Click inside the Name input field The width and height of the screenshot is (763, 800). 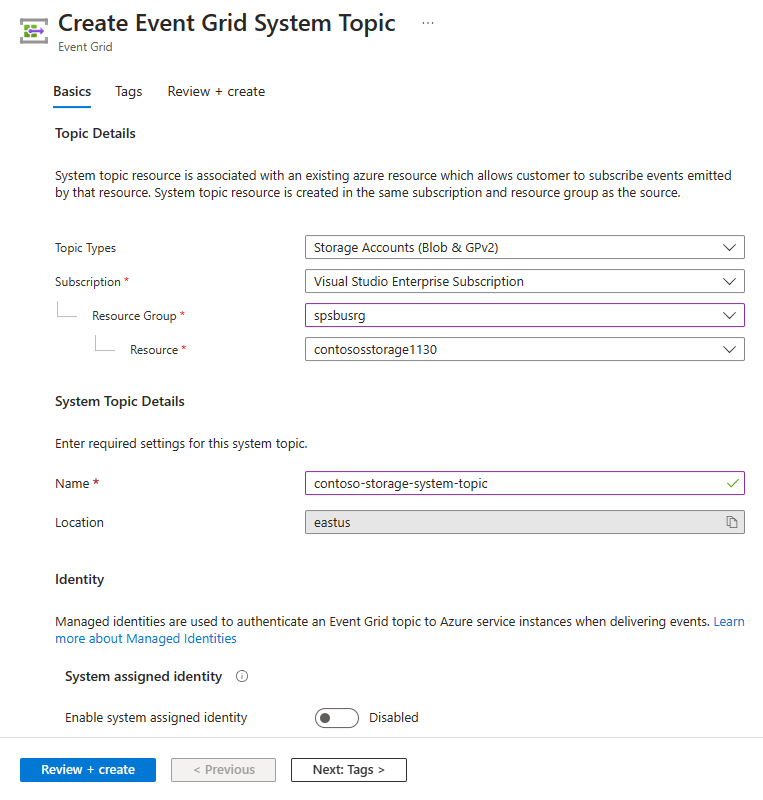pyautogui.click(x=500, y=483)
